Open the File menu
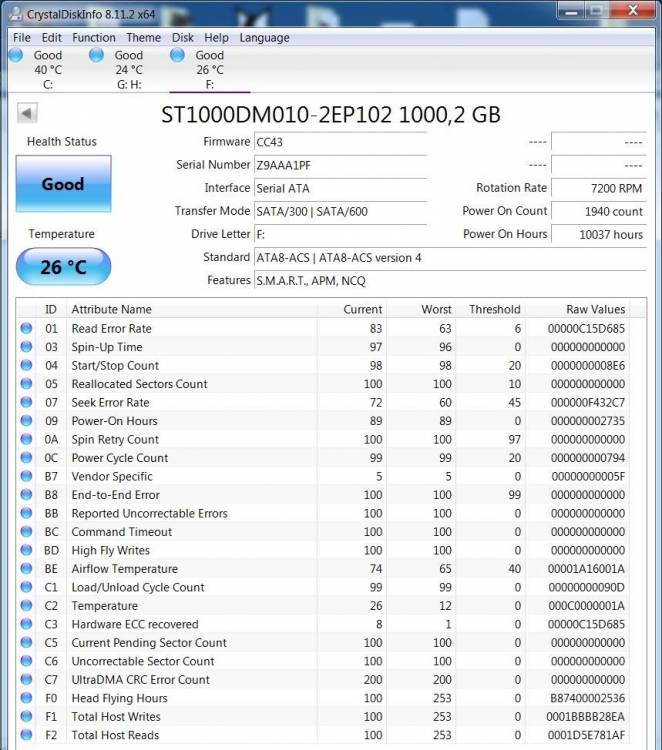 [22, 38]
